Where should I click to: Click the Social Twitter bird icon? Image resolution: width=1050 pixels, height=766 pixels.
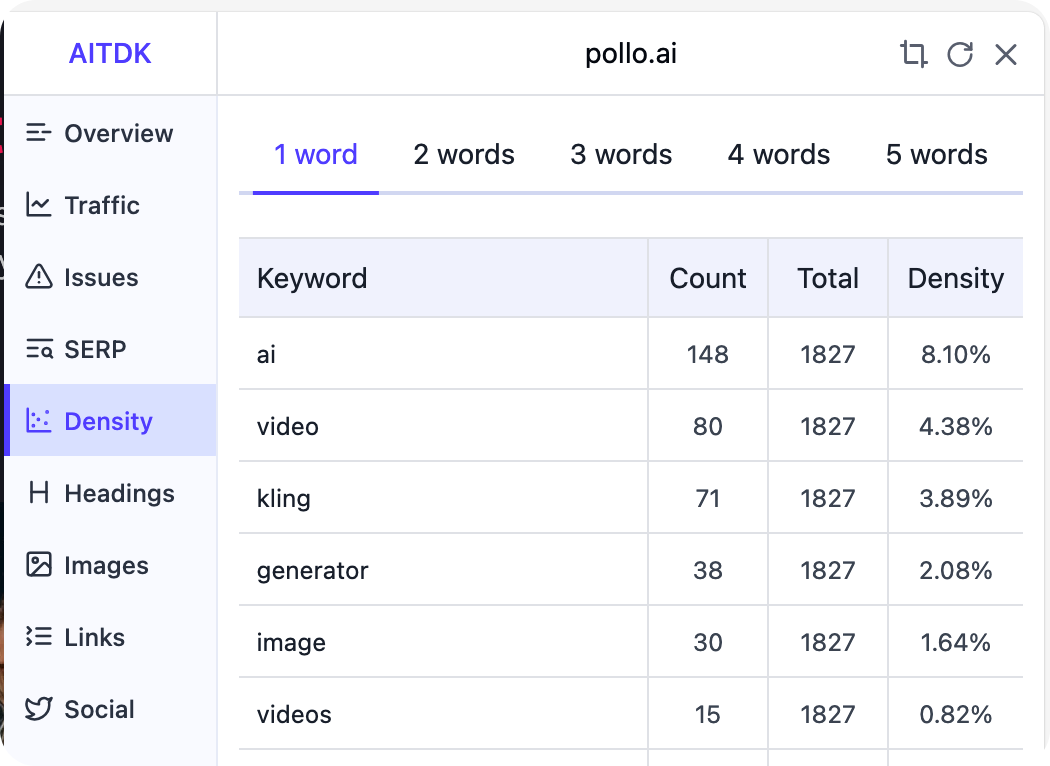tap(38, 709)
